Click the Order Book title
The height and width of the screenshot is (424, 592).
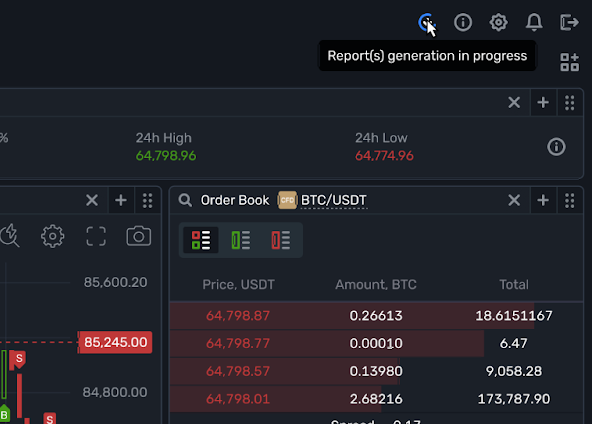click(235, 200)
